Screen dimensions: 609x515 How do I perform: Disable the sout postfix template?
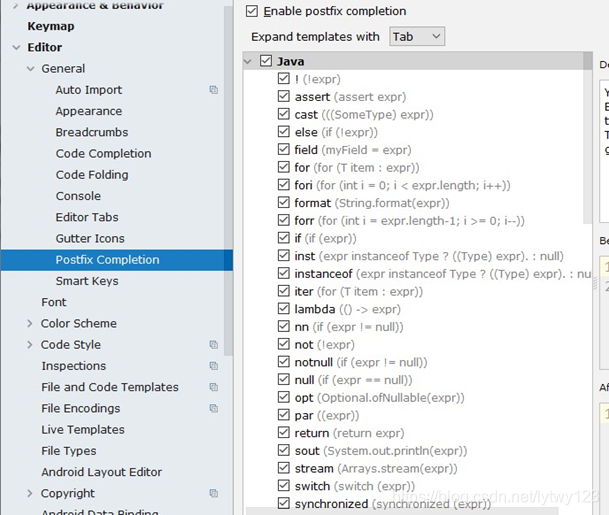pyautogui.click(x=284, y=451)
